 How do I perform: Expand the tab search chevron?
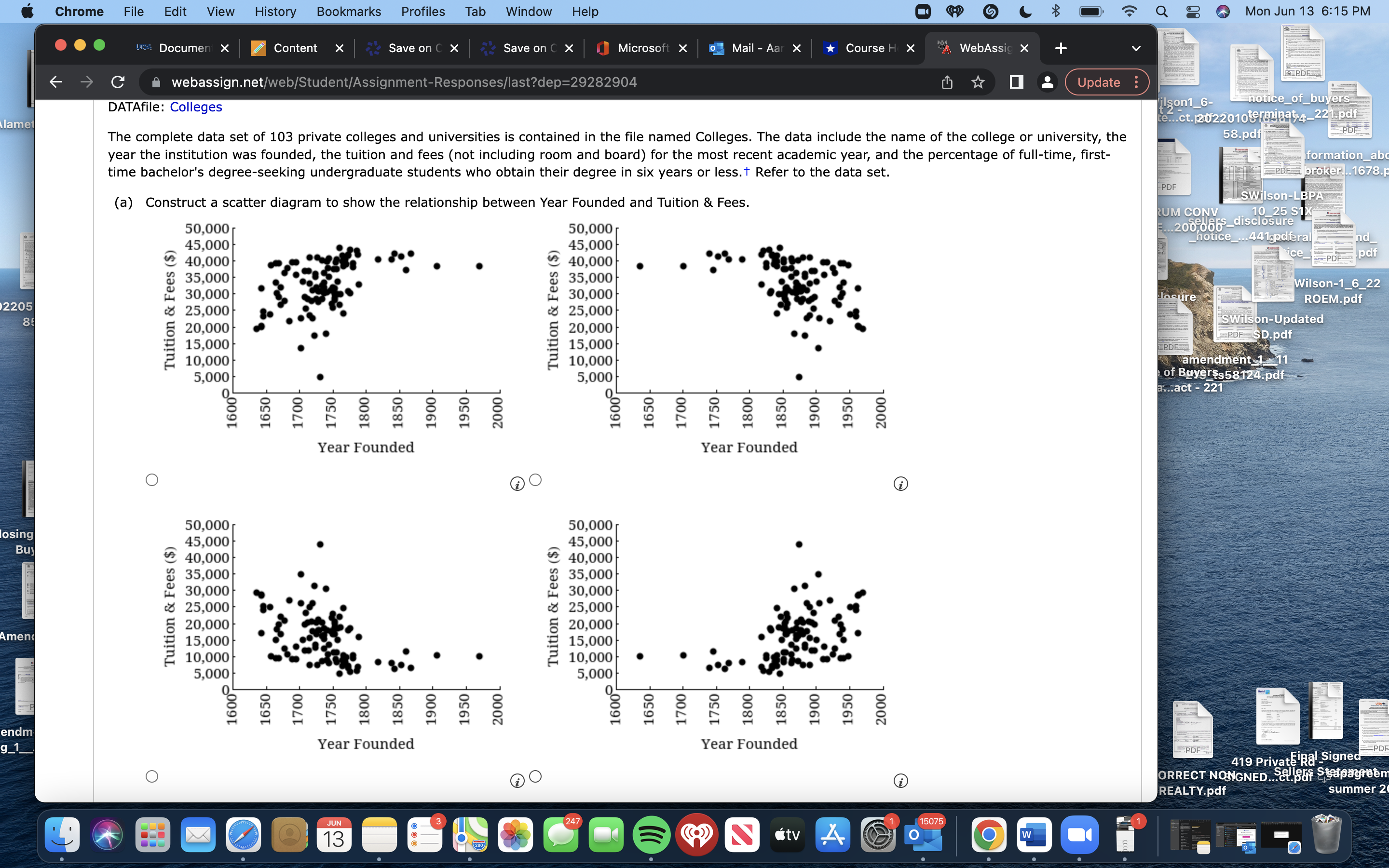click(x=1135, y=48)
